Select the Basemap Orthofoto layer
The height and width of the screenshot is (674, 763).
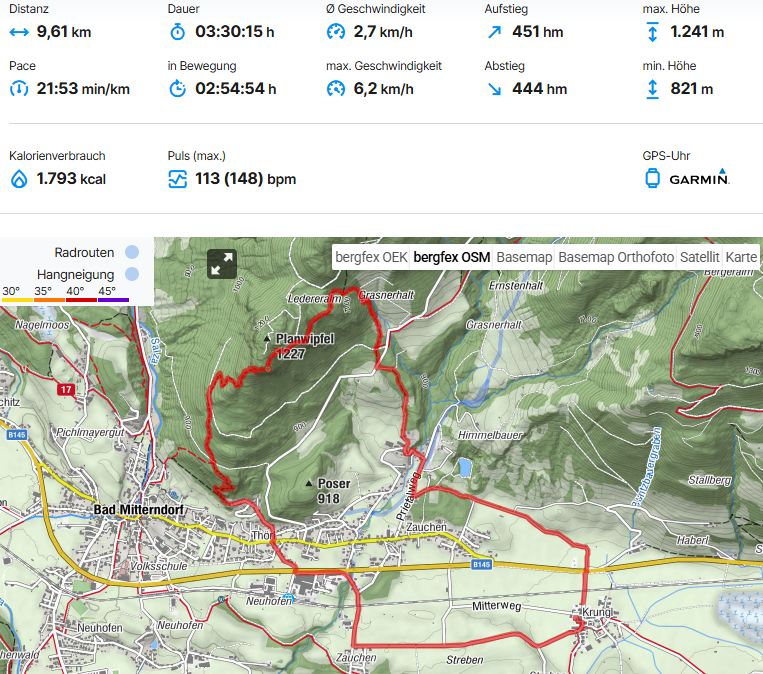pyautogui.click(x=617, y=257)
